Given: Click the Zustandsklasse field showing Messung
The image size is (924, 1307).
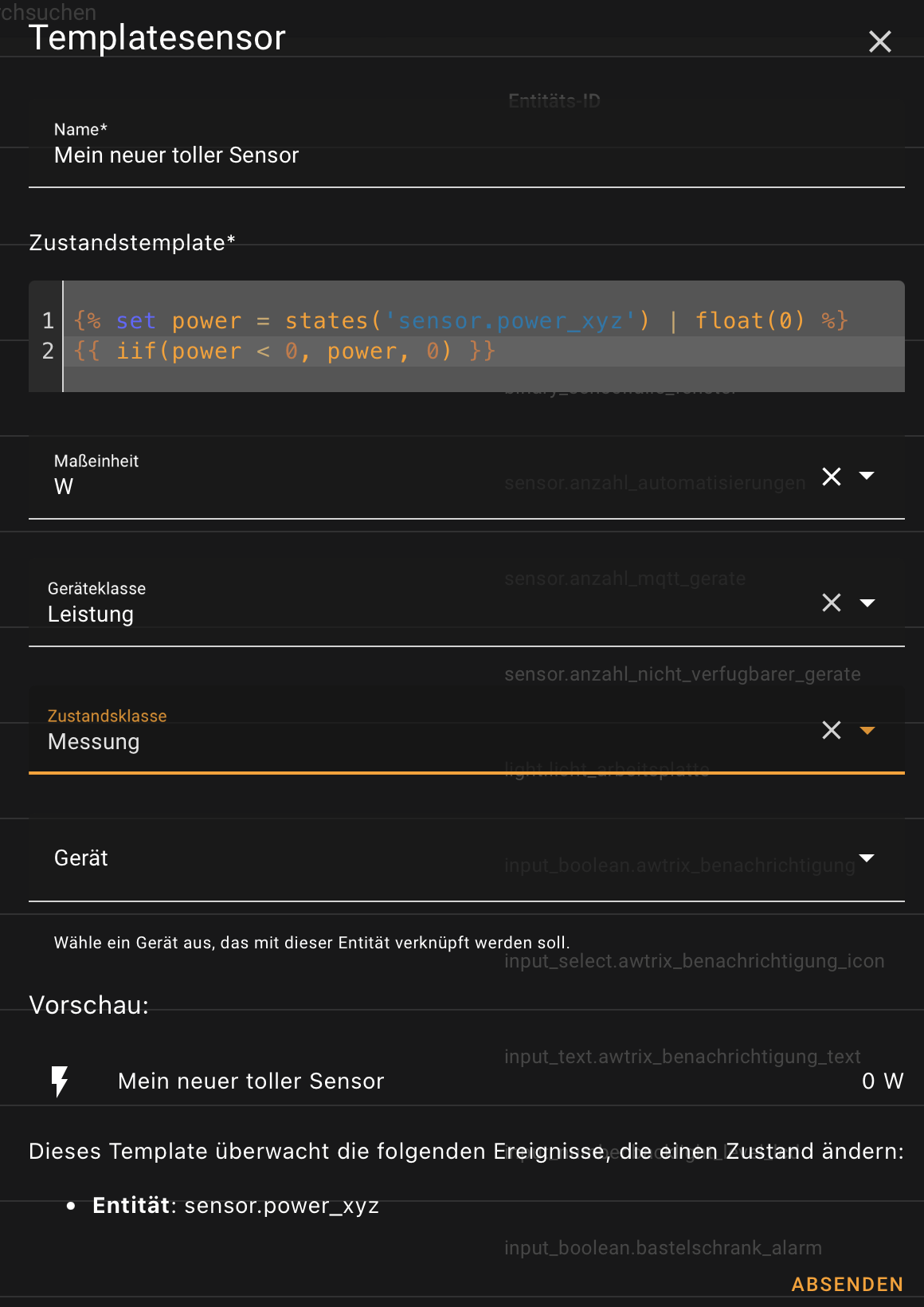Looking at the screenshot, I should pos(422,730).
